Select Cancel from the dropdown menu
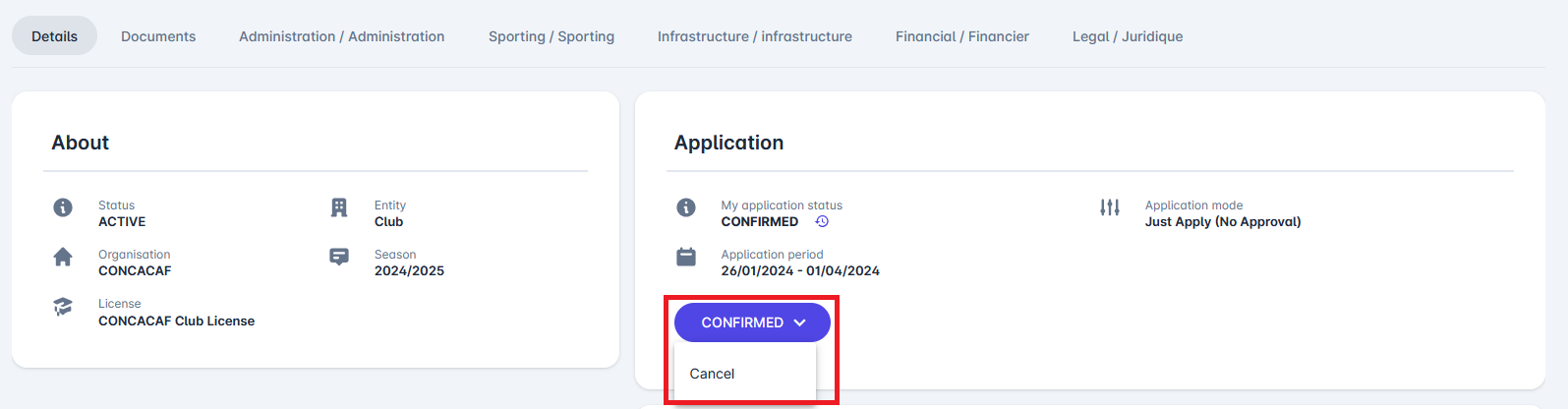This screenshot has width=1568, height=409. (x=713, y=374)
